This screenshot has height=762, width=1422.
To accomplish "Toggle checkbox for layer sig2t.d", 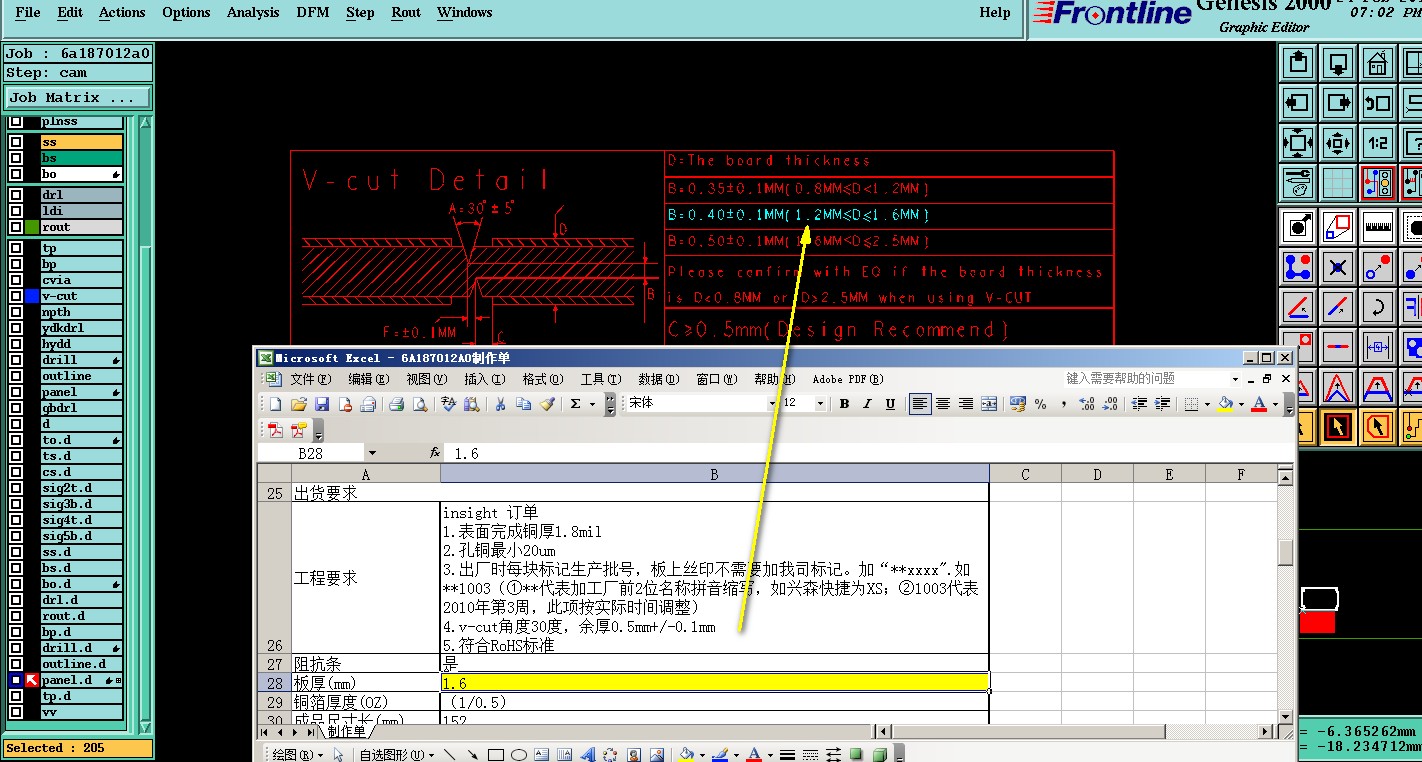I will pyautogui.click(x=16, y=488).
